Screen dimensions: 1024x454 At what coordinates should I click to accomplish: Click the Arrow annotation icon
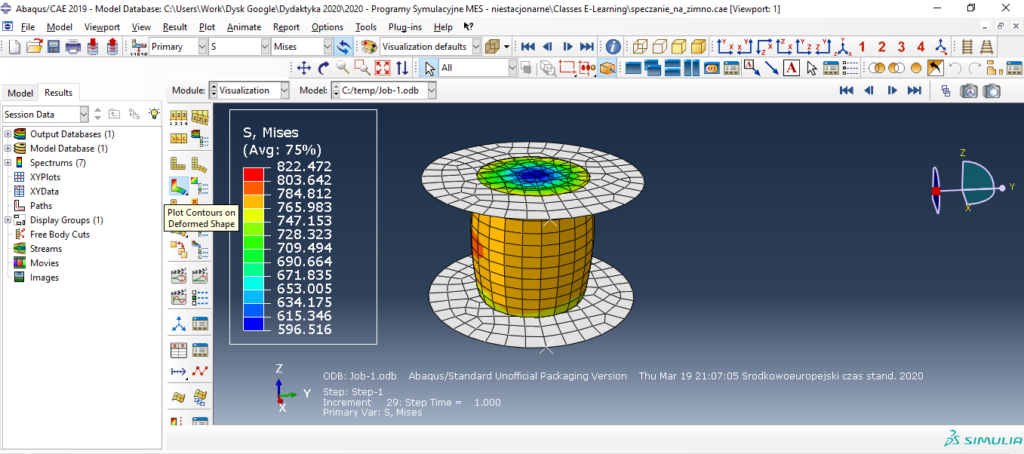tap(772, 67)
